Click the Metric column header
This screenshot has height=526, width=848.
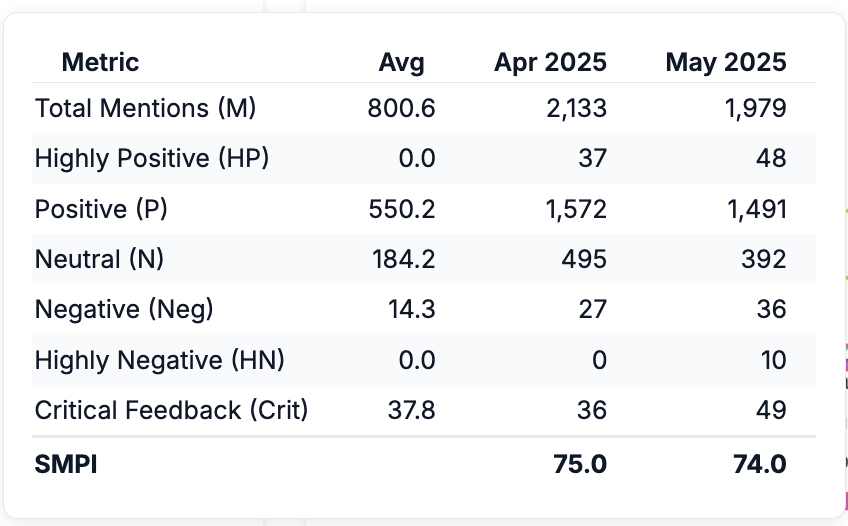coord(100,62)
